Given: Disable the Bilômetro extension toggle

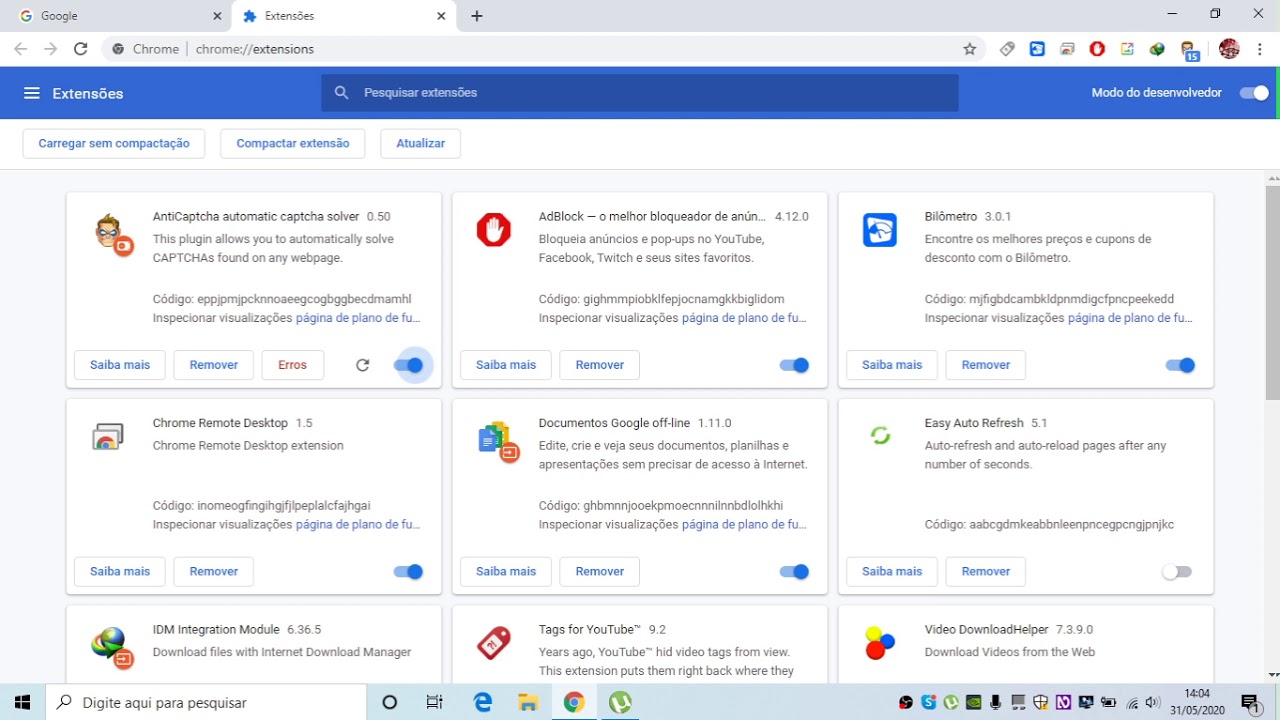Looking at the screenshot, I should [1181, 365].
